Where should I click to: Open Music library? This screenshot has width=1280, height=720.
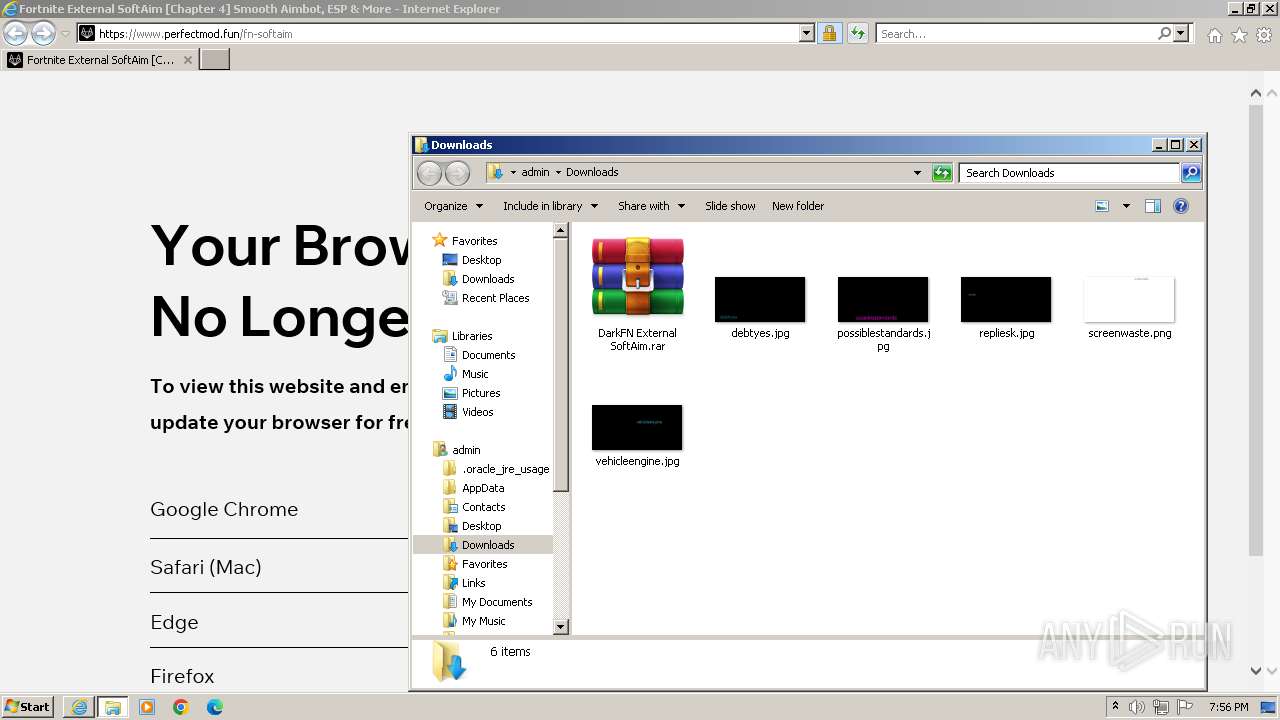pos(475,374)
